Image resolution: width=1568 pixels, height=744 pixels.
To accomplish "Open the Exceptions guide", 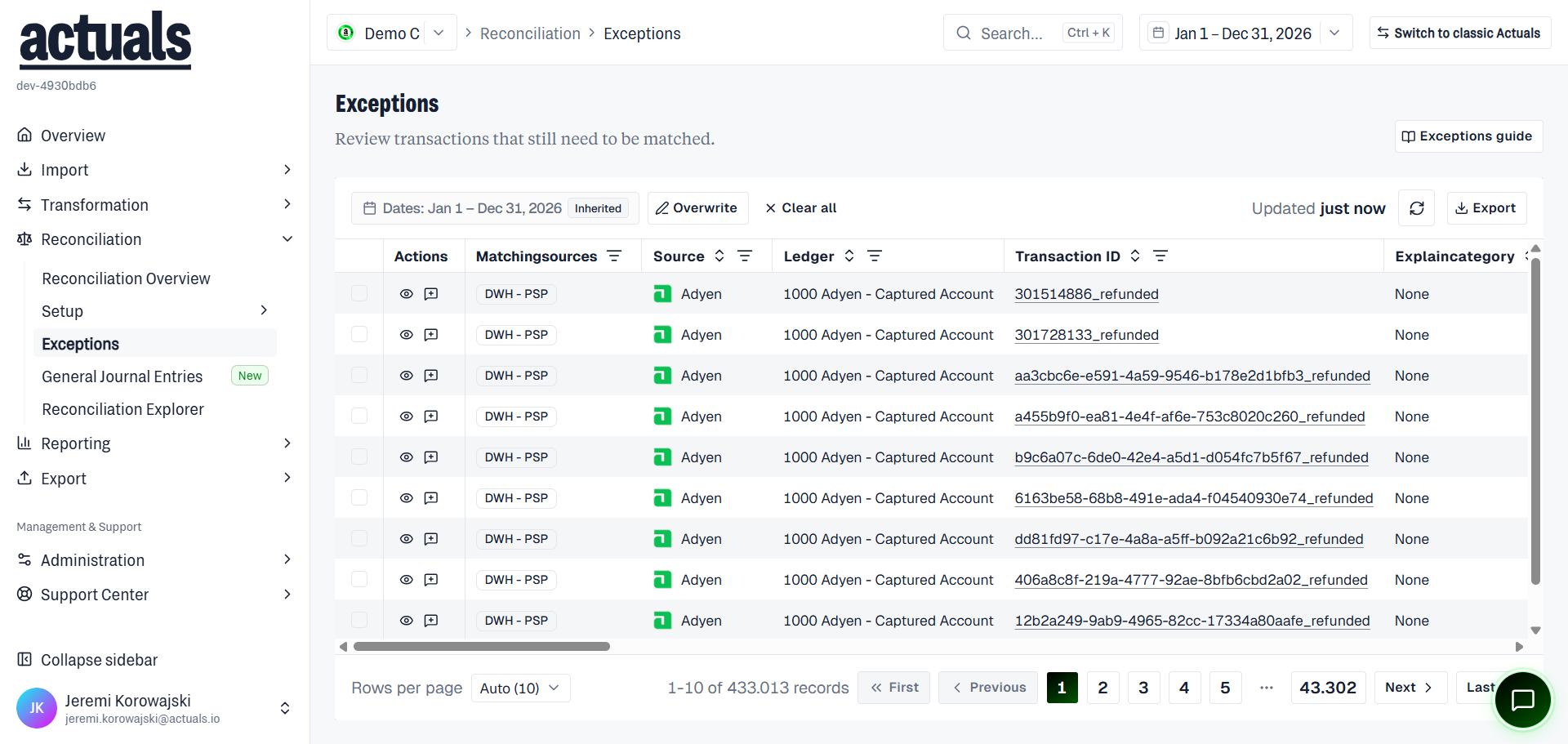I will tap(1468, 136).
